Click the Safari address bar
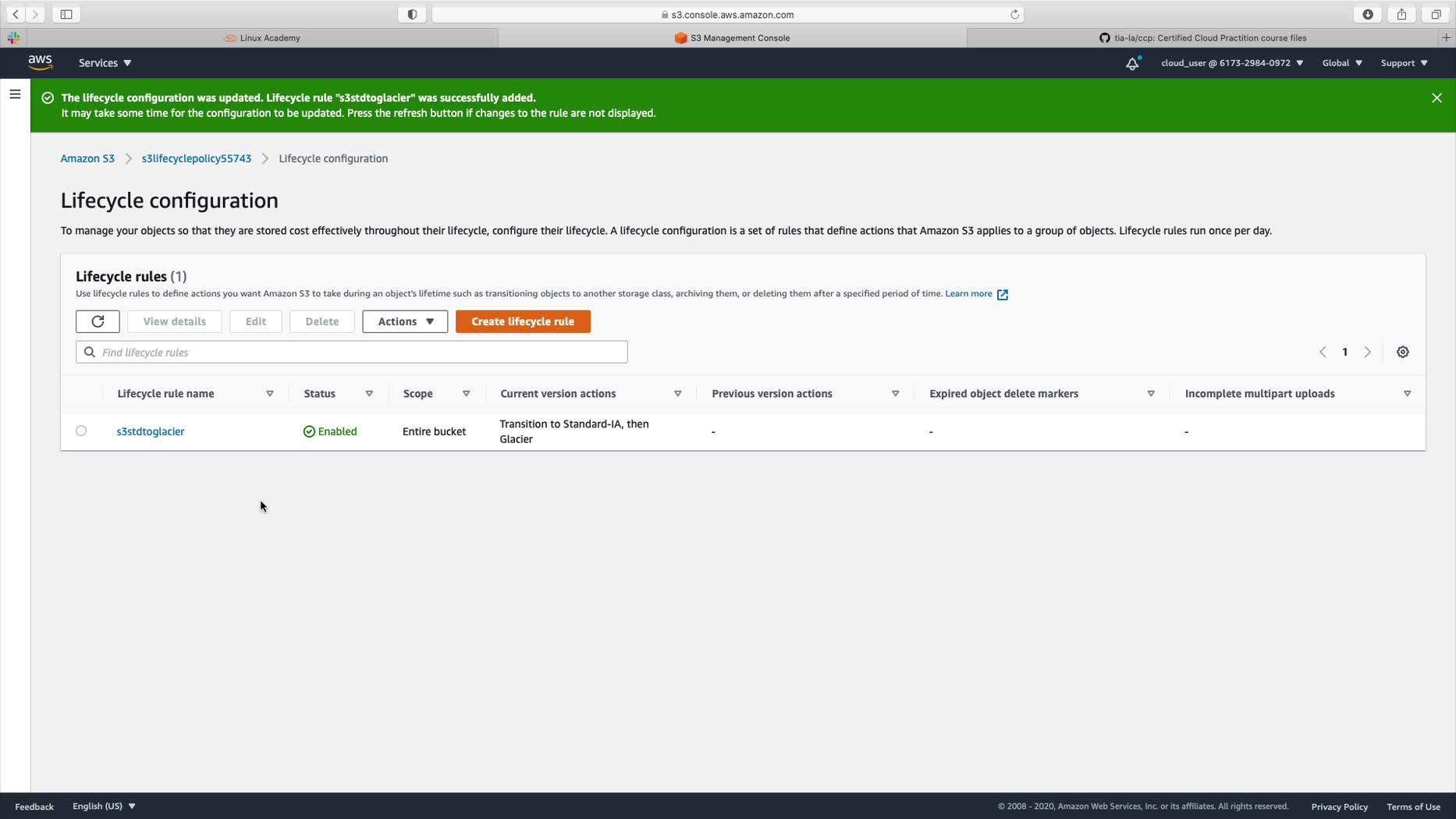Viewport: 1456px width, 819px height. (x=727, y=14)
